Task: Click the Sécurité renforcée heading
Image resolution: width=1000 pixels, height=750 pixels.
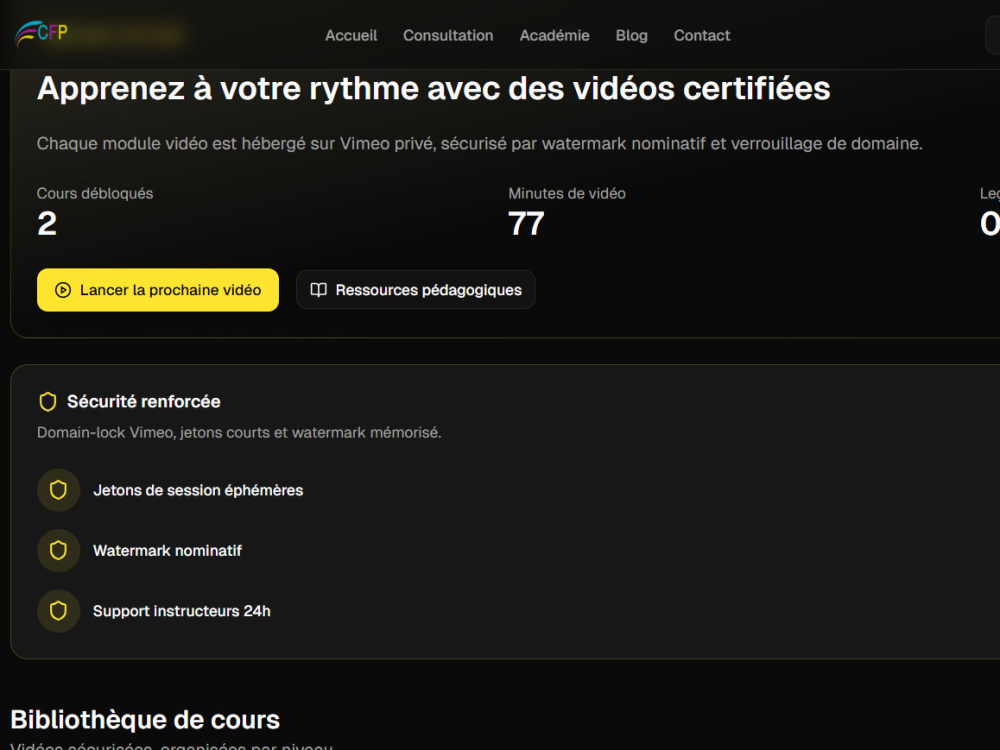Action: (143, 402)
